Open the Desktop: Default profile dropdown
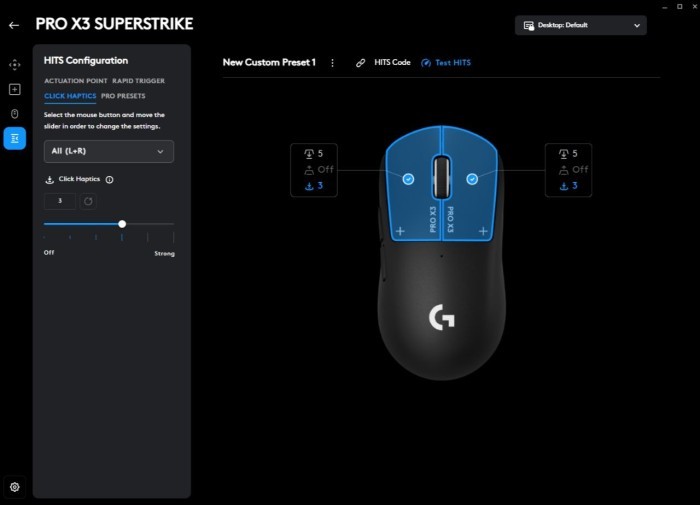The width and height of the screenshot is (700, 505). coord(580,25)
